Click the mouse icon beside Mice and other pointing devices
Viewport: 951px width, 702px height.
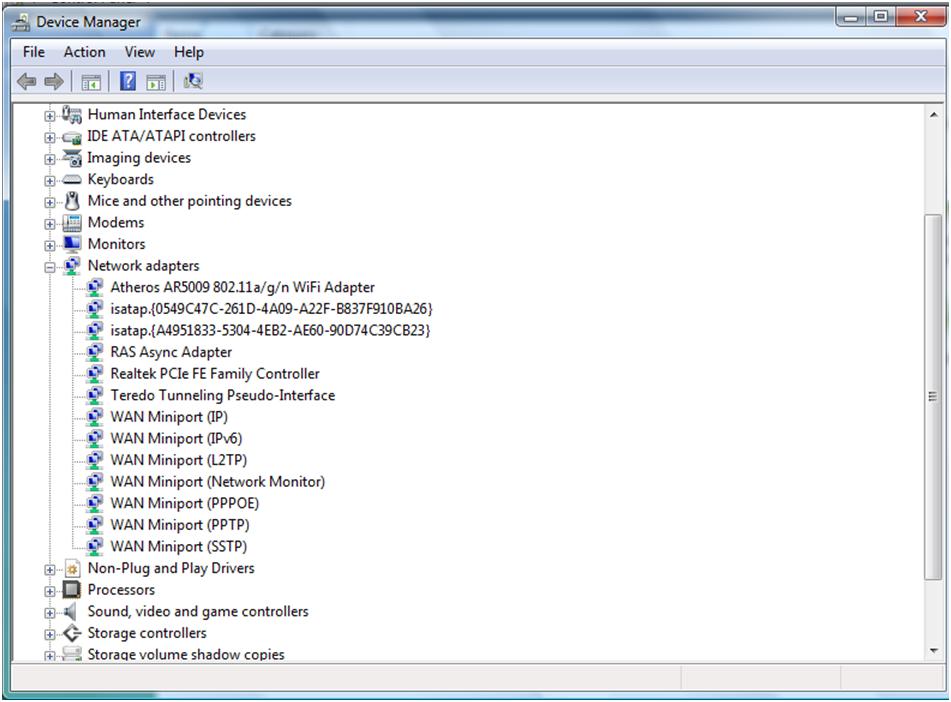(72, 201)
